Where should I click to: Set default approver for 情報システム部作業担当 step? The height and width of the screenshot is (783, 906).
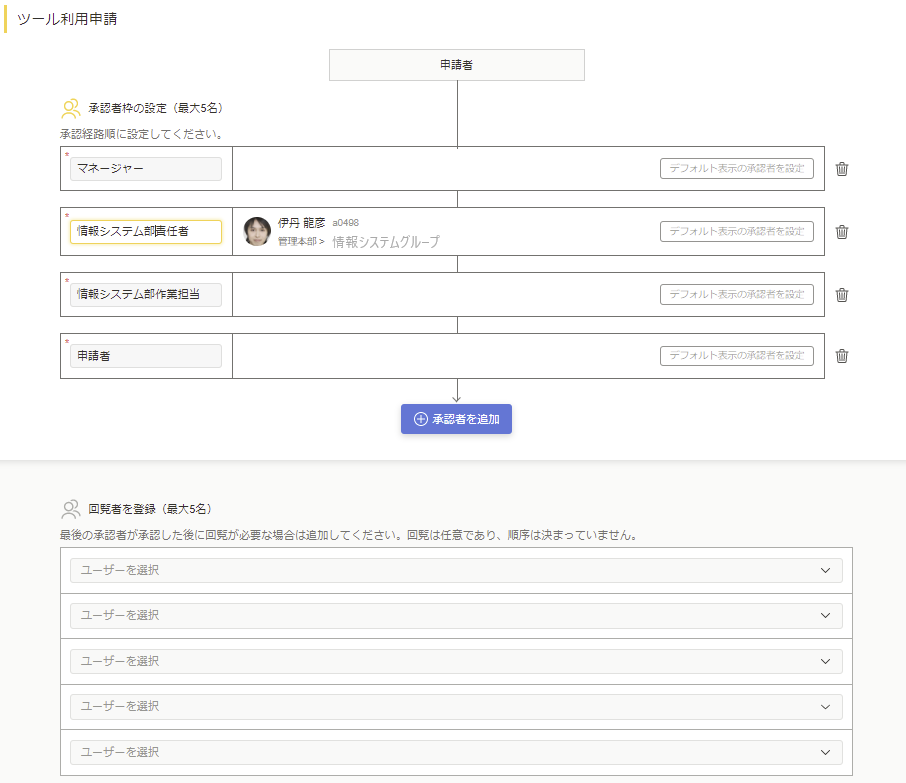(737, 293)
